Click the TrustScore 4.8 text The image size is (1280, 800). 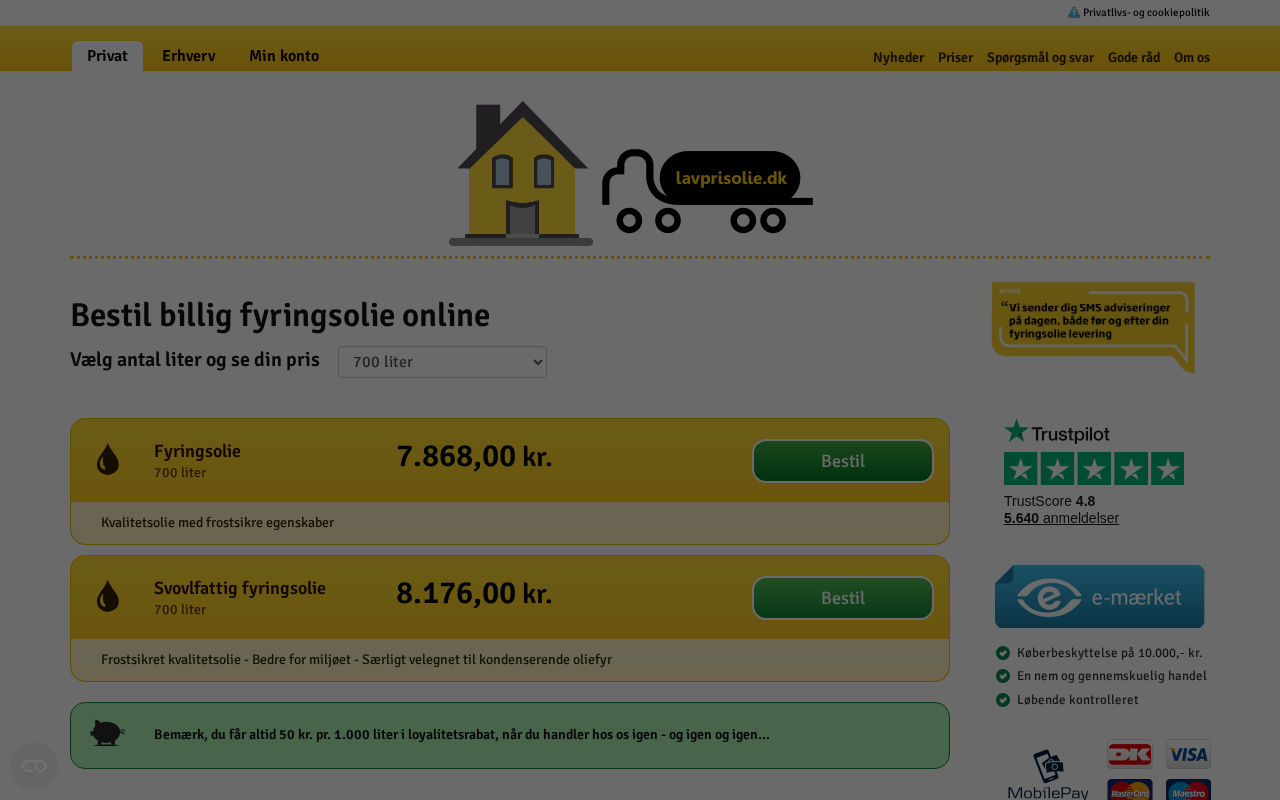point(1049,501)
